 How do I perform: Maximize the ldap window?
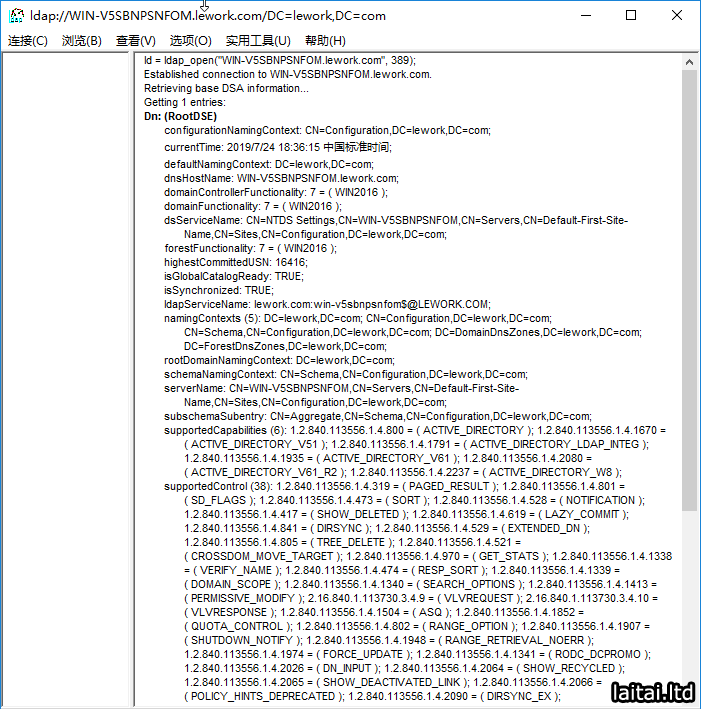click(631, 16)
